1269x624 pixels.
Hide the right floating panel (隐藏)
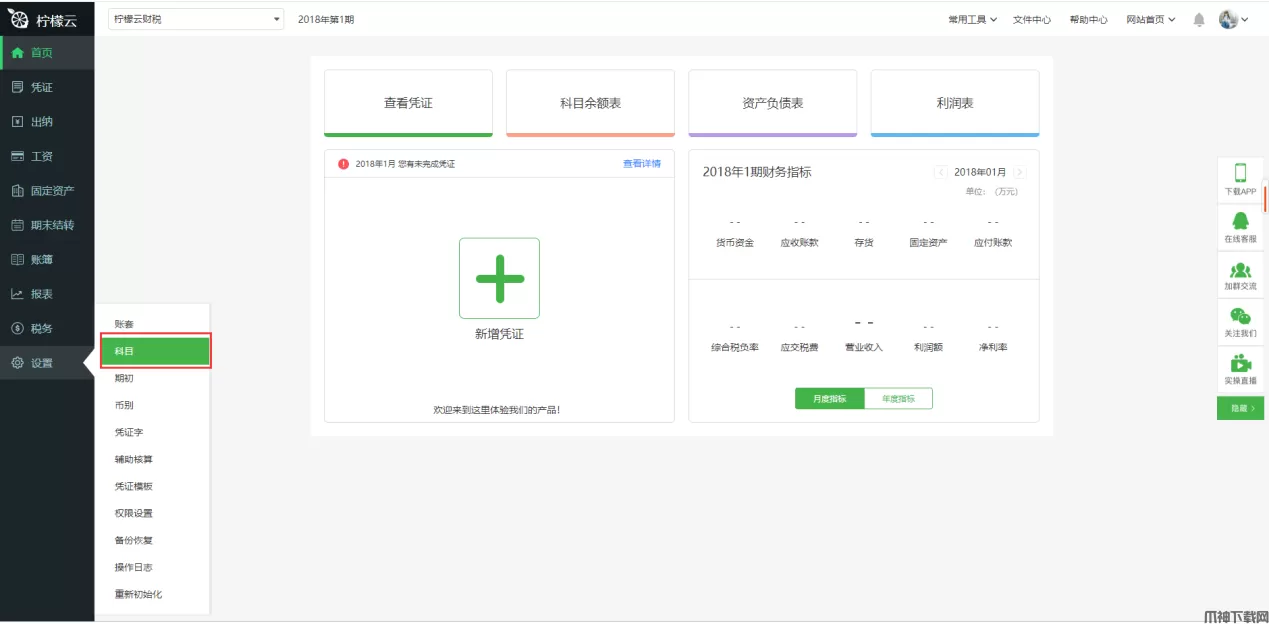coord(1240,408)
